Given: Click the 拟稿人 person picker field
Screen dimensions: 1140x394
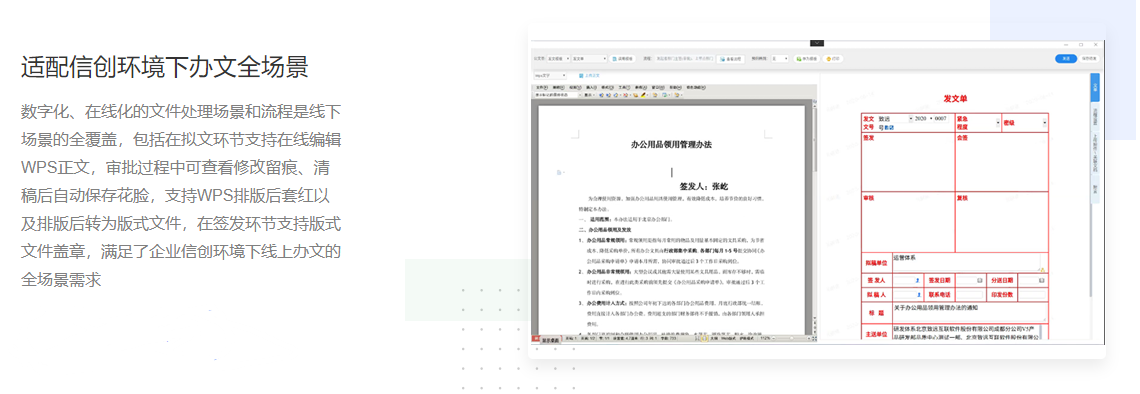Looking at the screenshot, I should click(x=906, y=294).
